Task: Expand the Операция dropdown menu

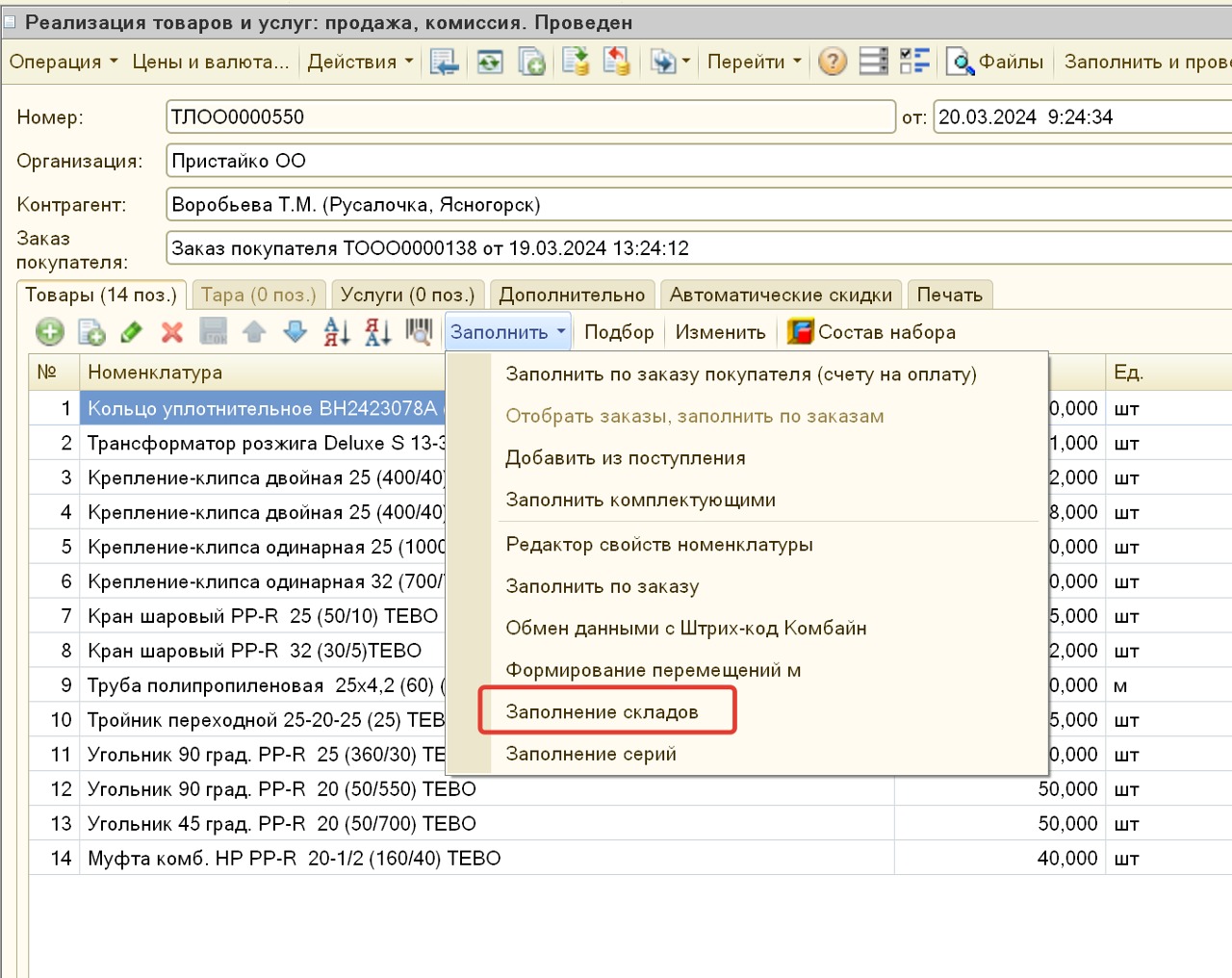Action: (x=64, y=62)
